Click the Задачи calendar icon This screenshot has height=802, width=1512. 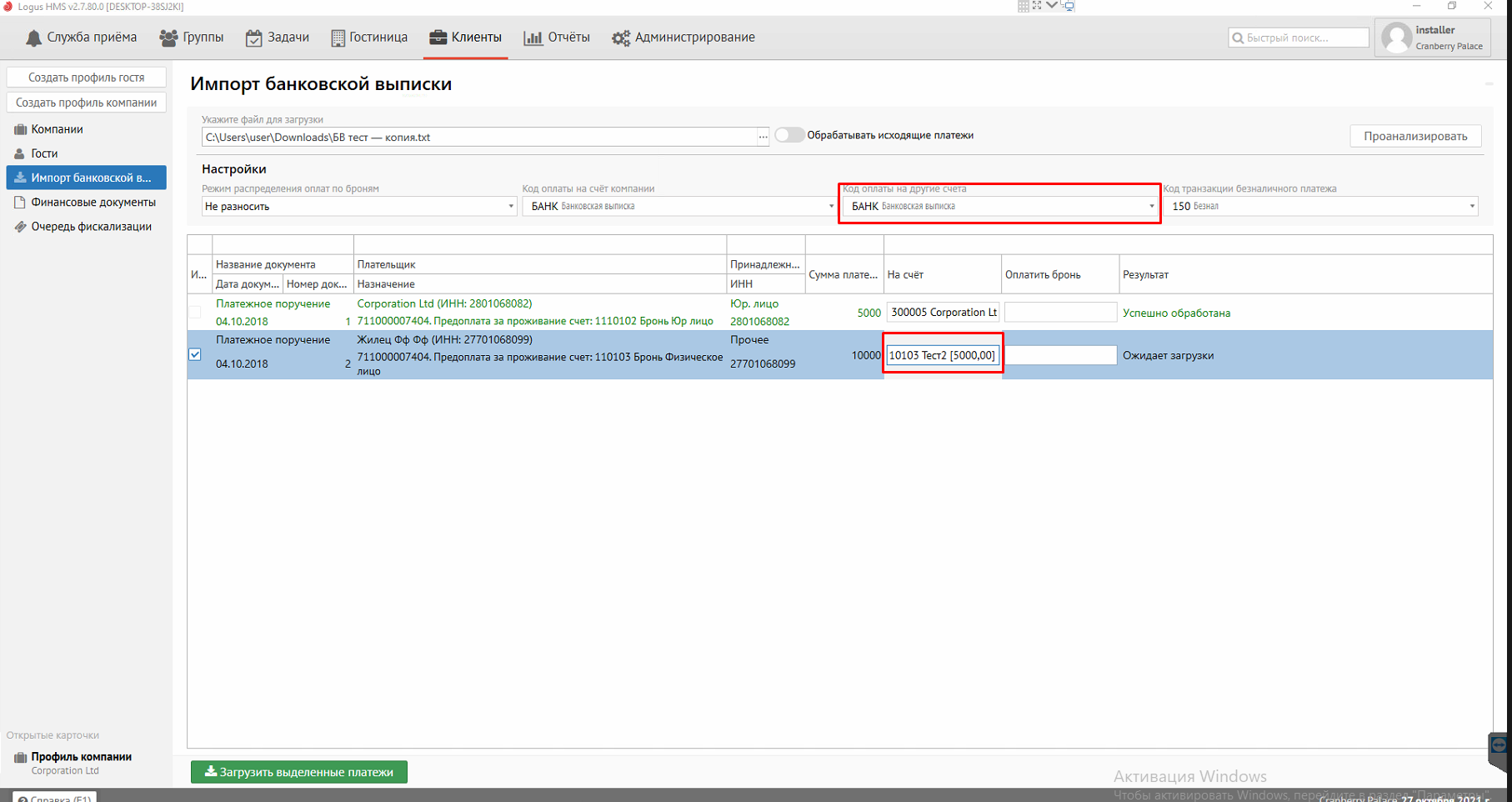pyautogui.click(x=253, y=38)
